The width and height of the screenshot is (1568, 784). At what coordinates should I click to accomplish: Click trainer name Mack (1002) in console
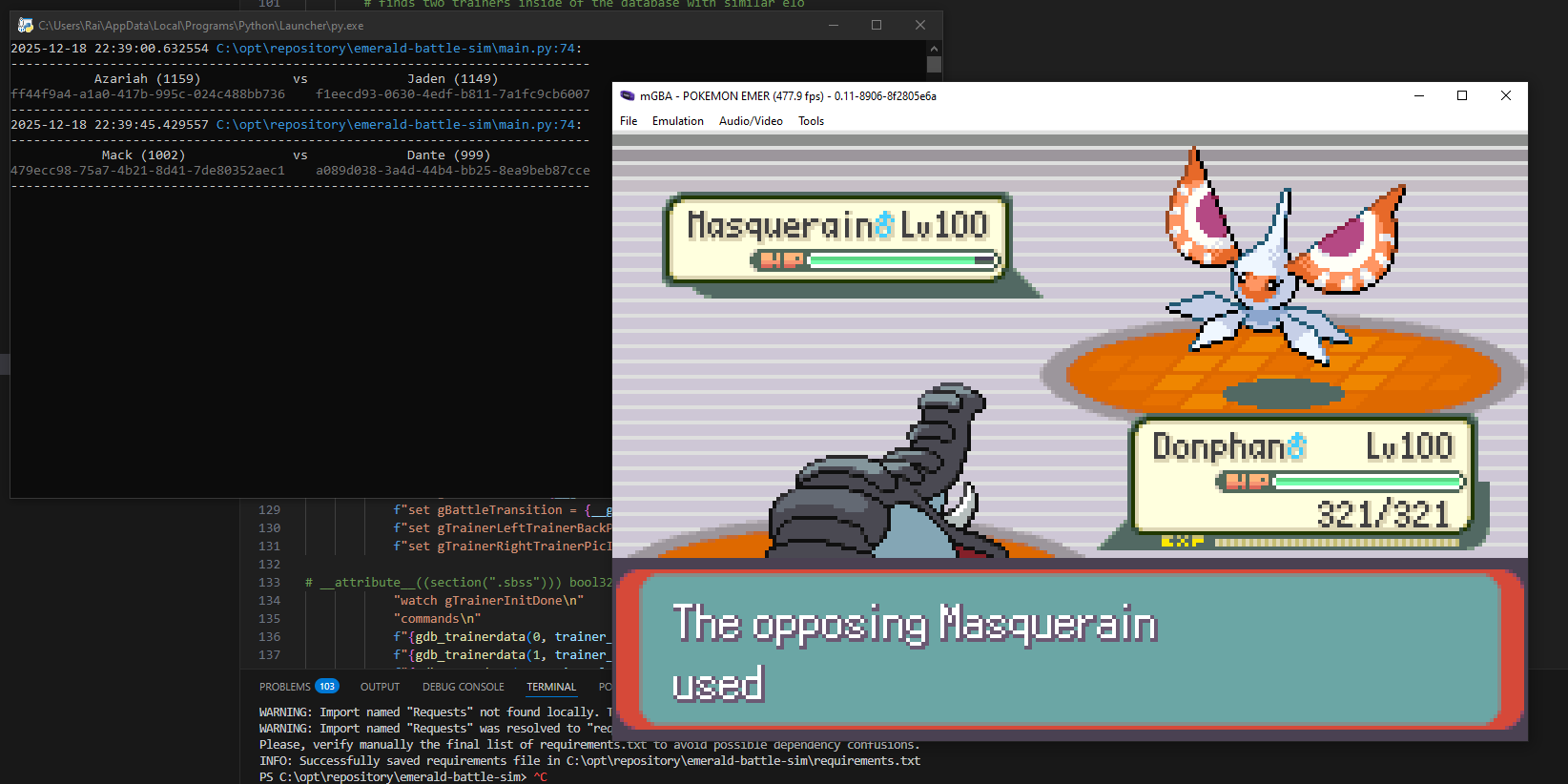pos(143,155)
